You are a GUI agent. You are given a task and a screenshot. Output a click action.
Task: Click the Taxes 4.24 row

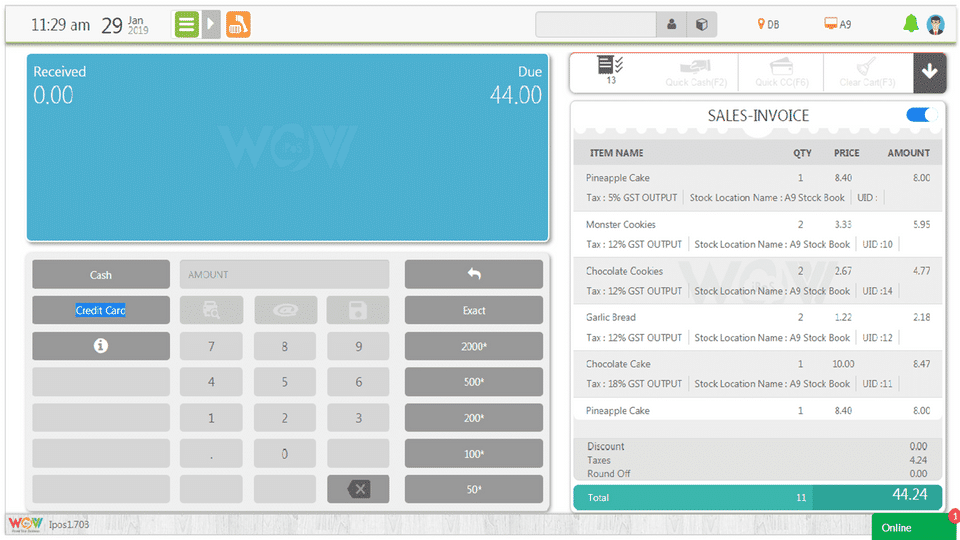click(x=758, y=460)
